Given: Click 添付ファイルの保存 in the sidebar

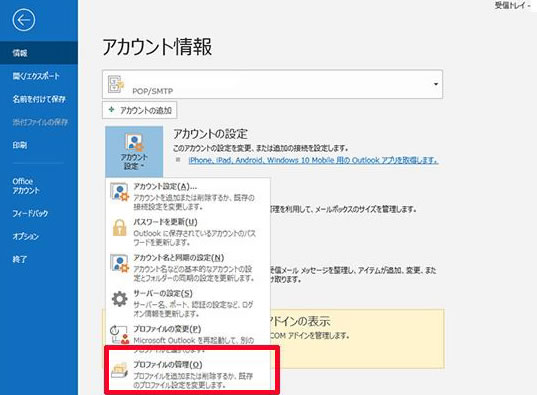Looking at the screenshot, I should [x=39, y=122].
